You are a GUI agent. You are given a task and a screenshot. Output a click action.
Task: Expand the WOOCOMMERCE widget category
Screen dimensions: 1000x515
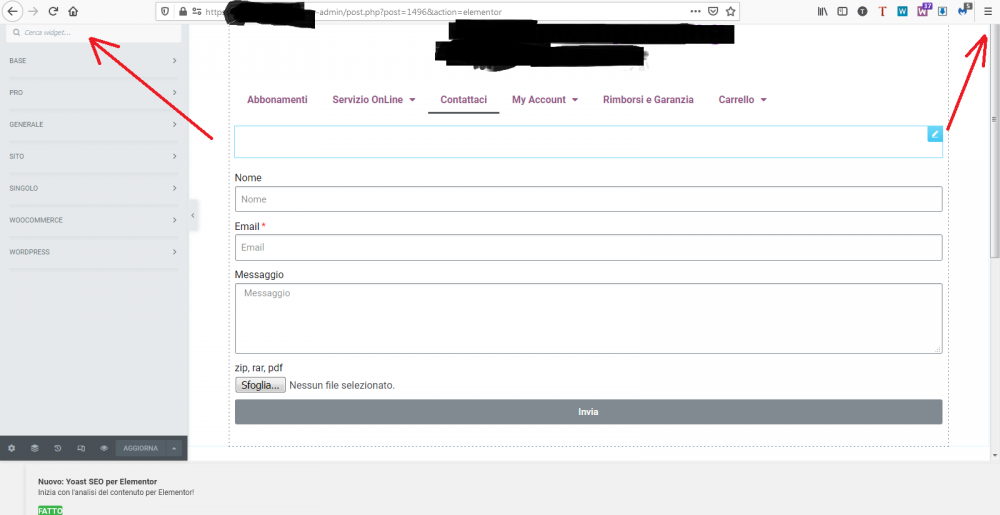[94, 220]
